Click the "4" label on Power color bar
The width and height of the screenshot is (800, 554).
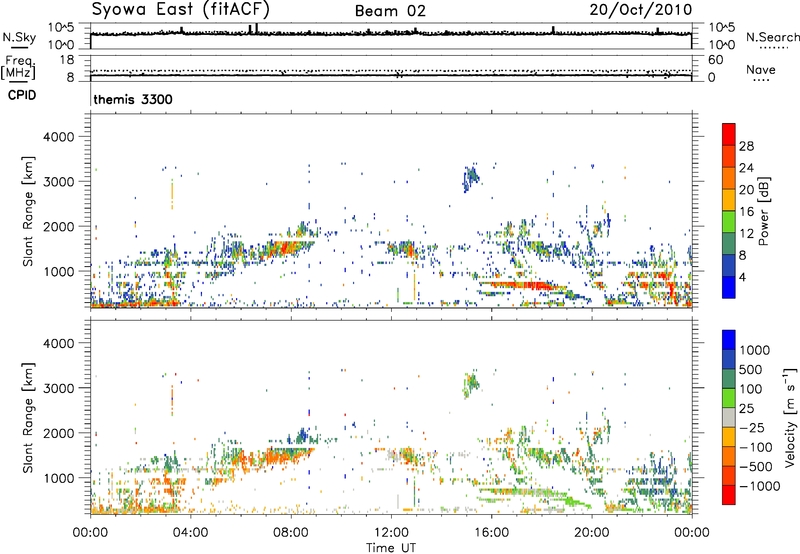pos(742,277)
